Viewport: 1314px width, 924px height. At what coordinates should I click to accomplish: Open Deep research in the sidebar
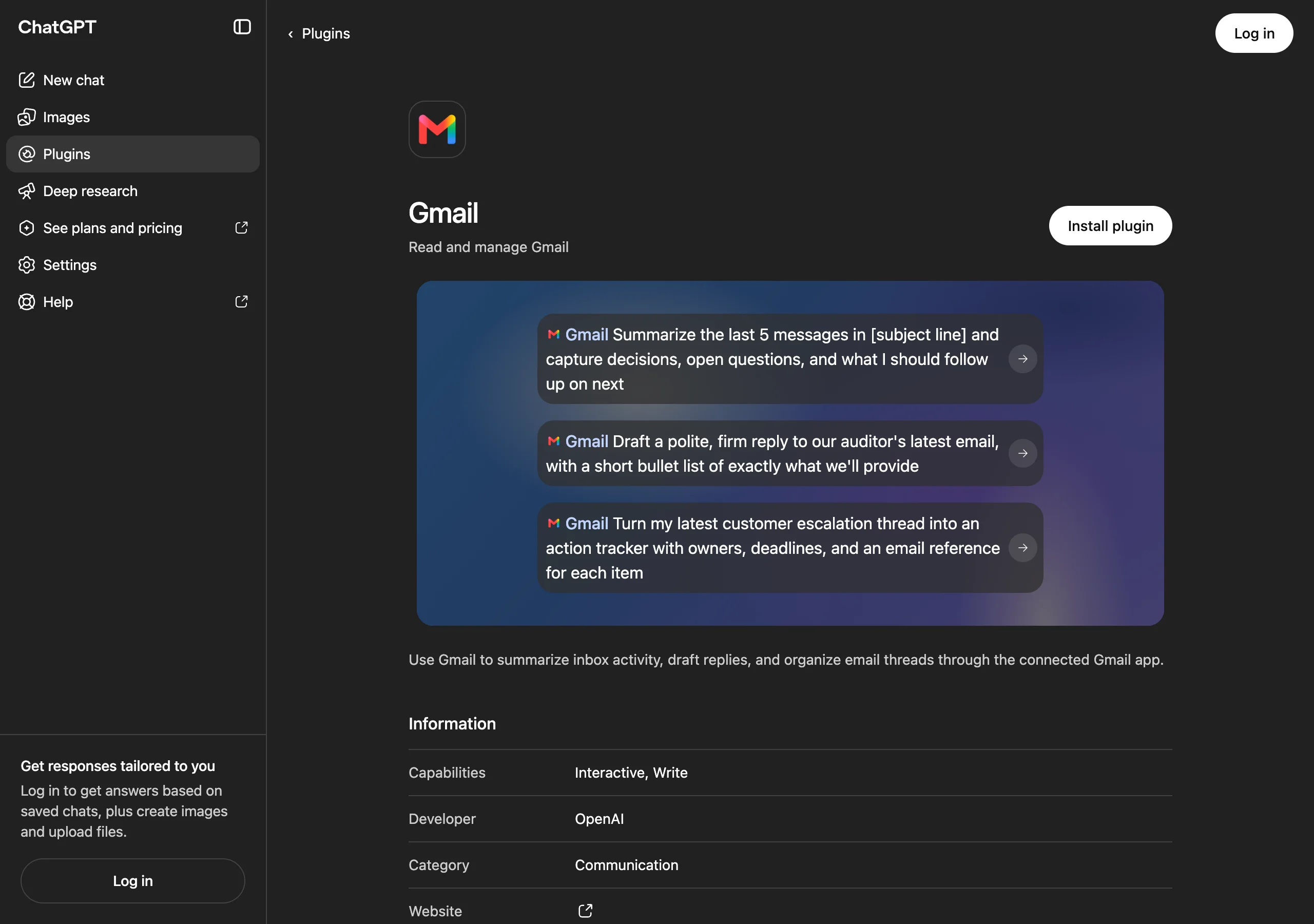133,191
